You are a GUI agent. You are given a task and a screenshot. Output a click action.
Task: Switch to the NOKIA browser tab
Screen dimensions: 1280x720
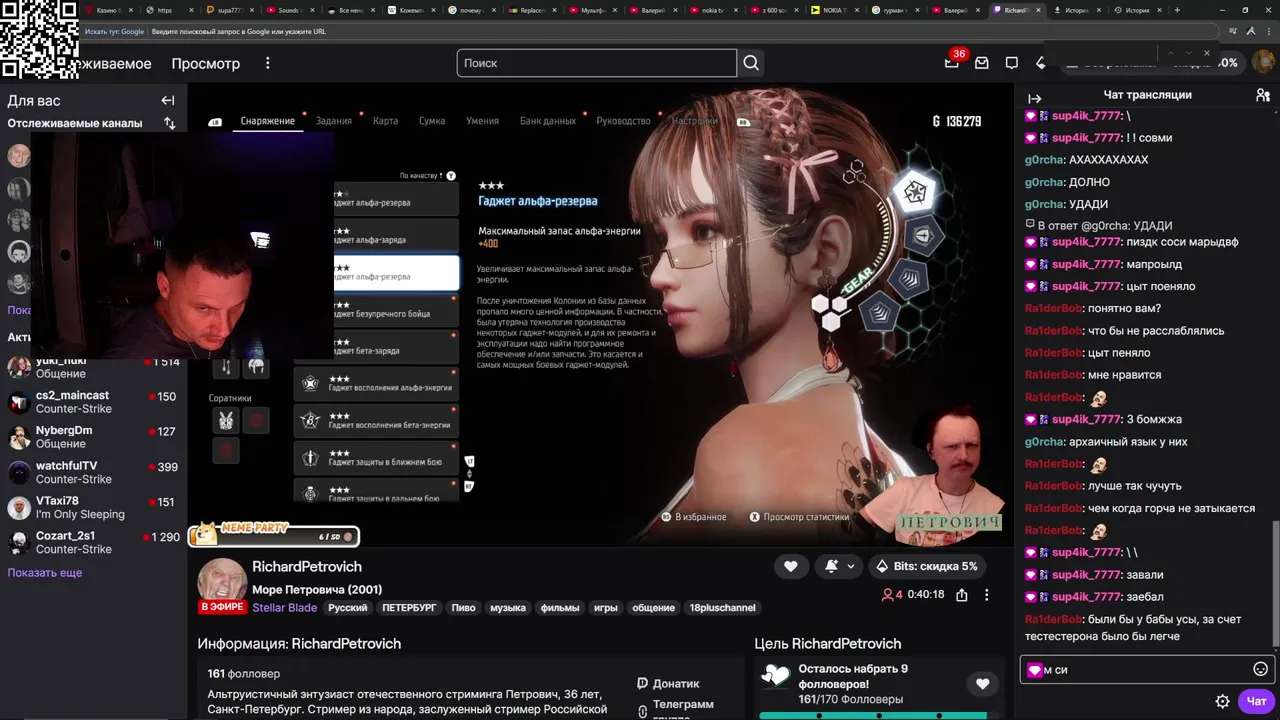(x=833, y=10)
